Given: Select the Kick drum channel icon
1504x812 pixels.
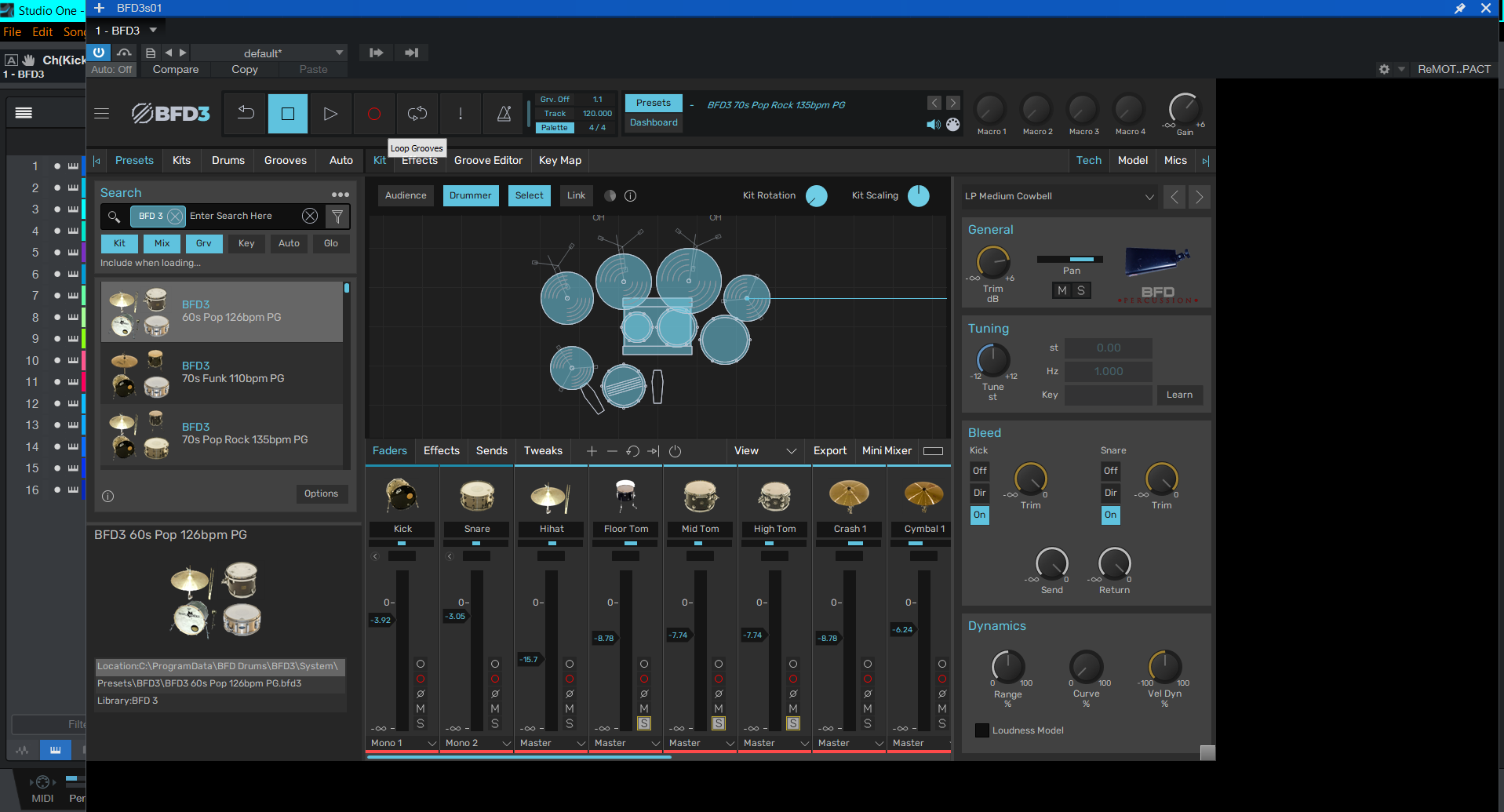Looking at the screenshot, I should pyautogui.click(x=402, y=496).
